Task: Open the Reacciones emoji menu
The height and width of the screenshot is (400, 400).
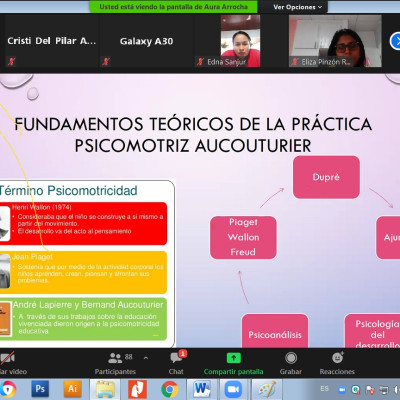Action: pos(337,363)
